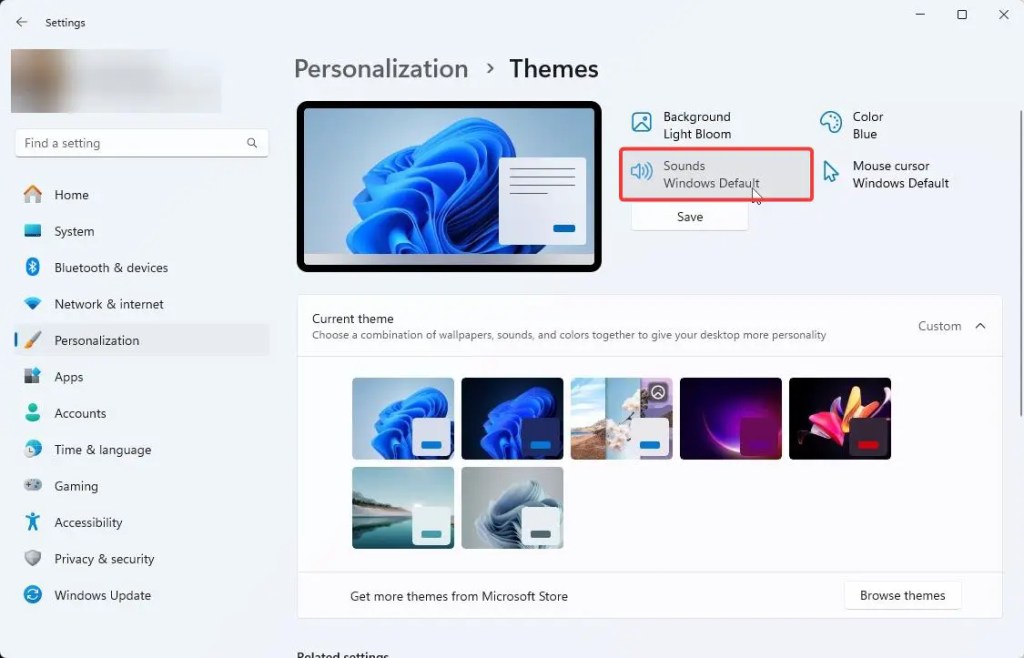Click Personalization in the breadcrumb
1024x658 pixels.
click(x=381, y=69)
